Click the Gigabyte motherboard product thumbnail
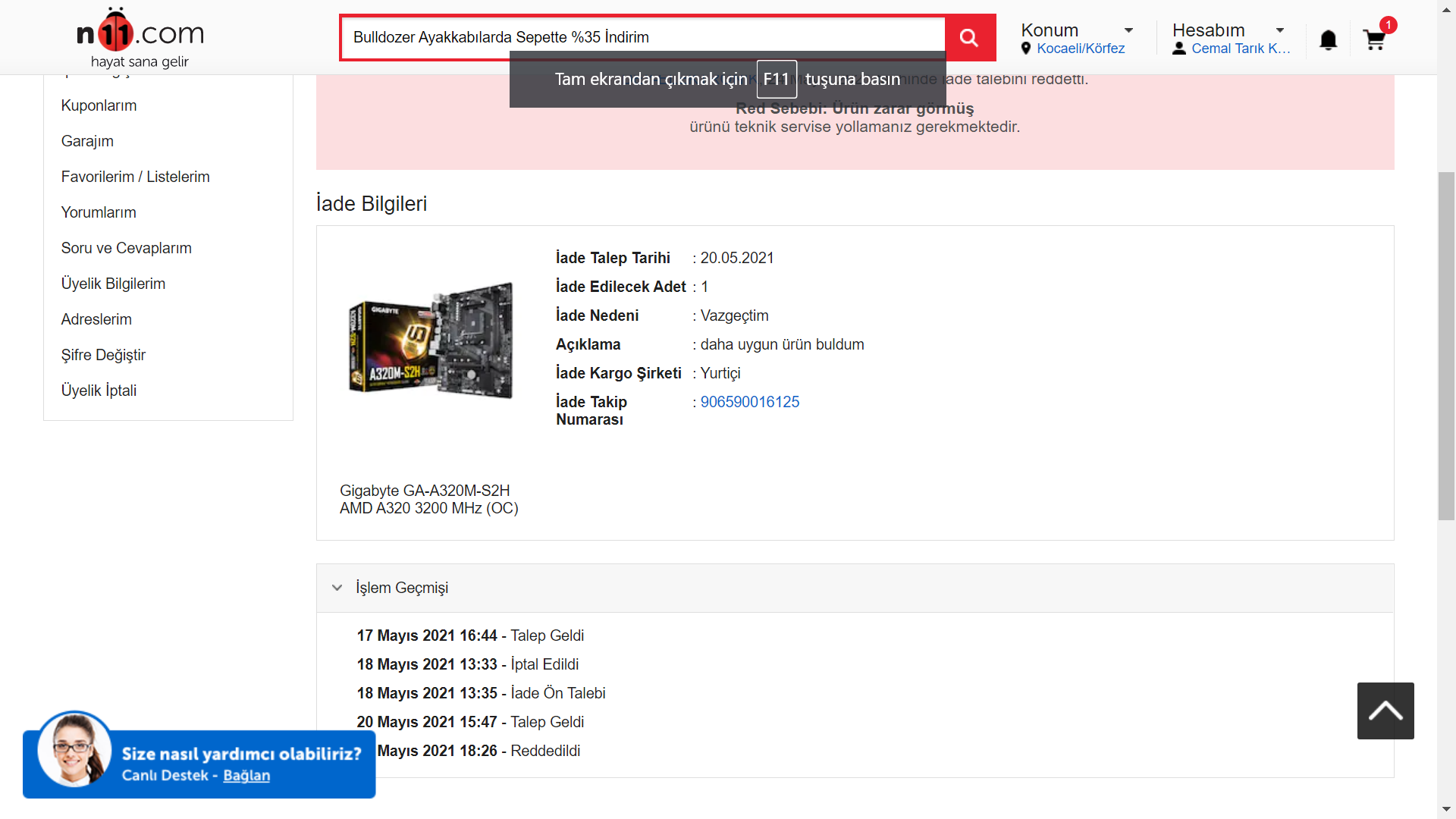 [x=430, y=339]
